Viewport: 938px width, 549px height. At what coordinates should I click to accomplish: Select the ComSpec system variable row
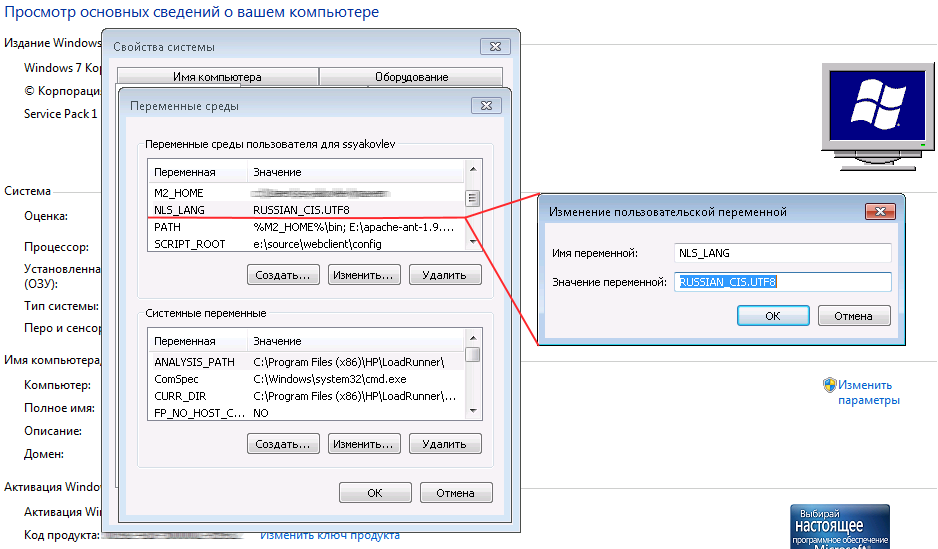click(306, 379)
